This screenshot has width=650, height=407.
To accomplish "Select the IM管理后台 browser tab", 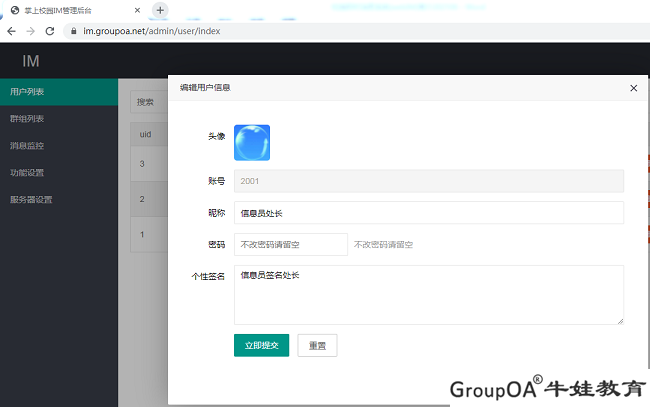I will [75, 10].
